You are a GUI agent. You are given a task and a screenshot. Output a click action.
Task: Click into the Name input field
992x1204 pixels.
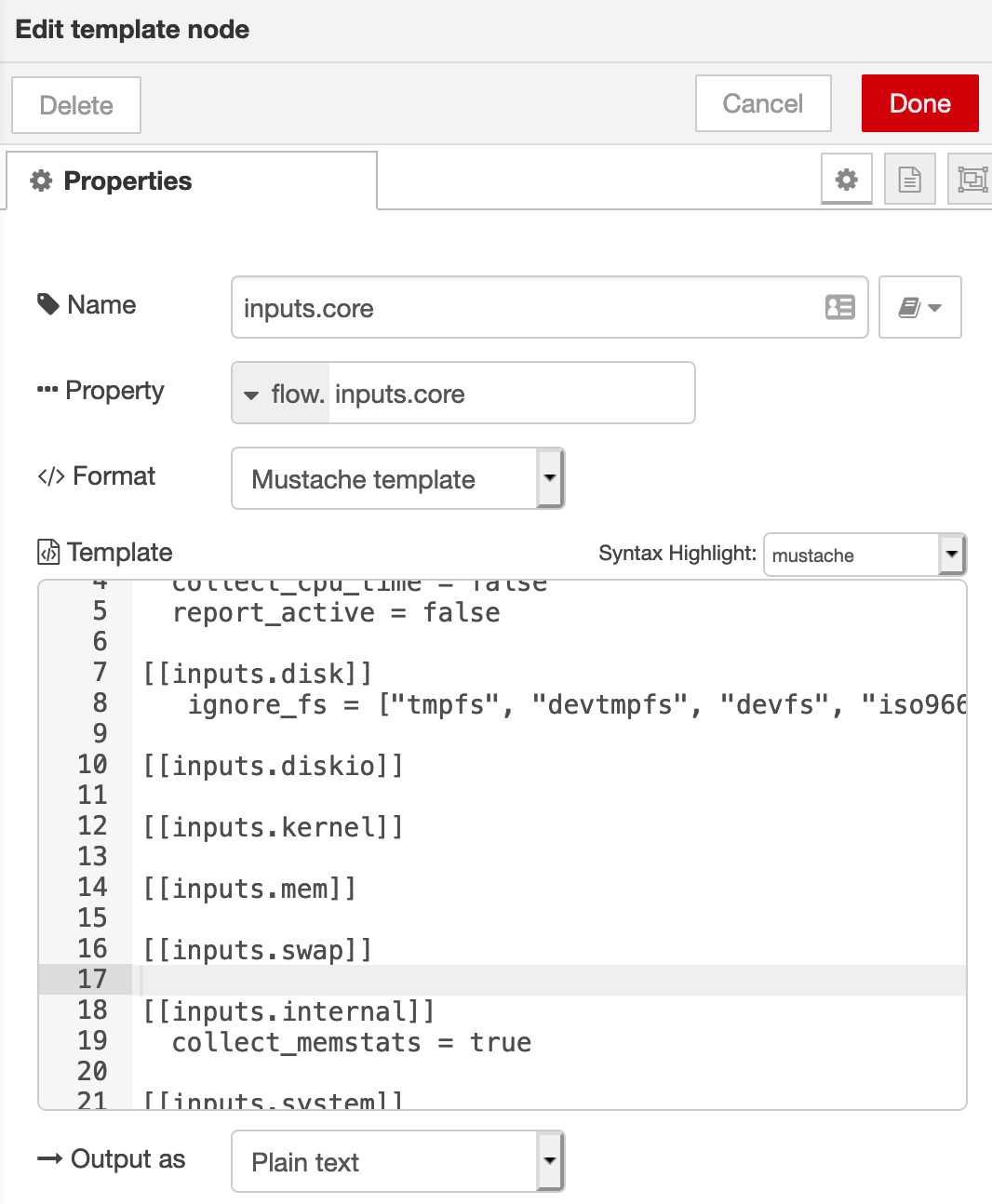(x=526, y=308)
